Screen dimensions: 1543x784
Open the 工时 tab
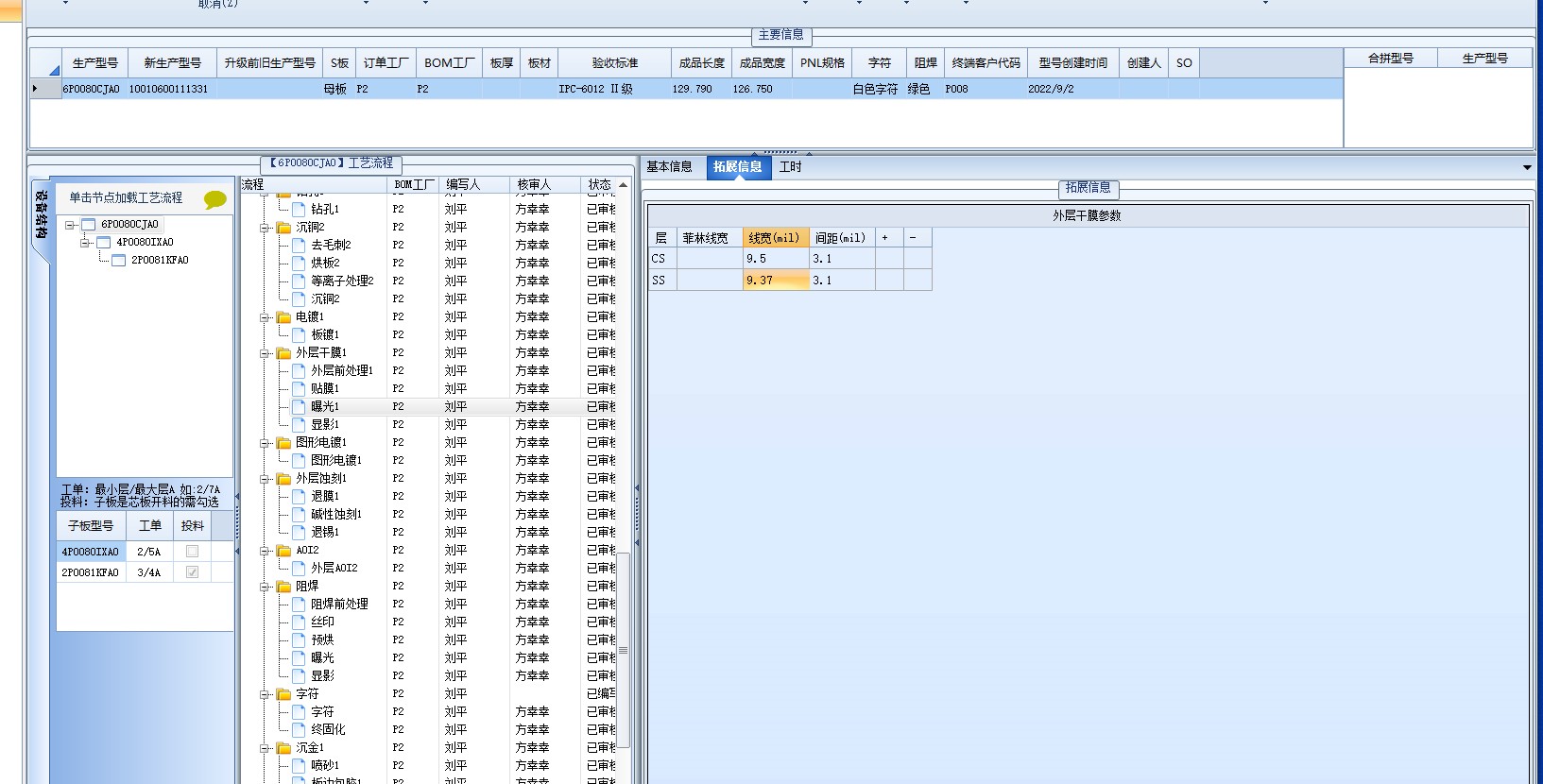[791, 167]
